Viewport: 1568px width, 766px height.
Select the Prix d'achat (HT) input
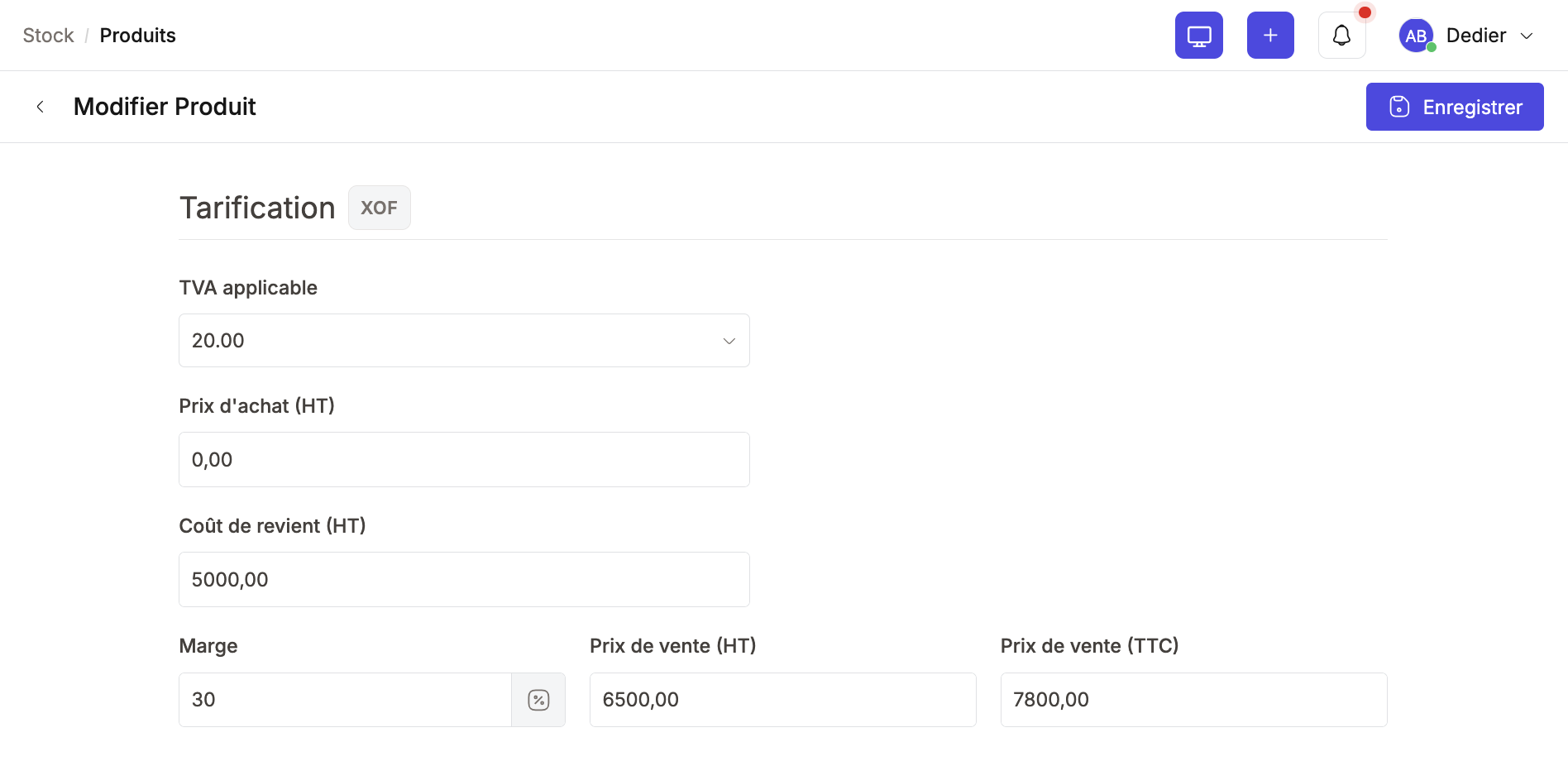463,459
